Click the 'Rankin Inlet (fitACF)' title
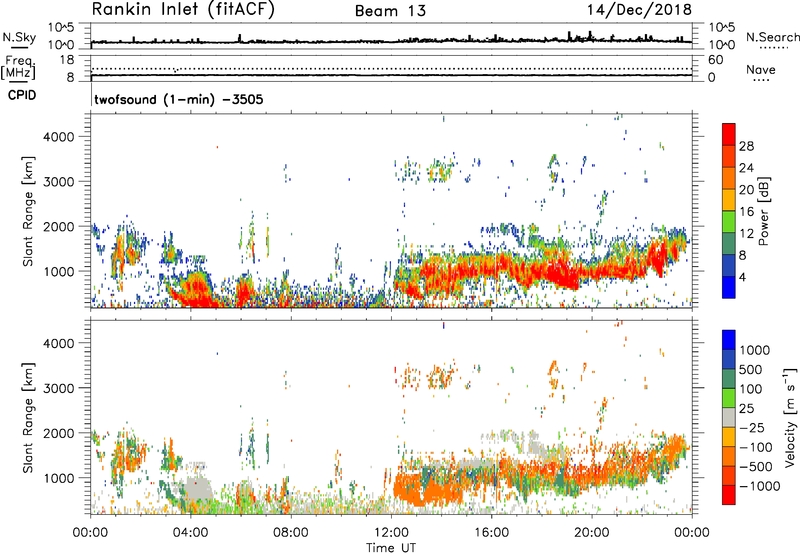The height and width of the screenshot is (554, 800). point(183,9)
